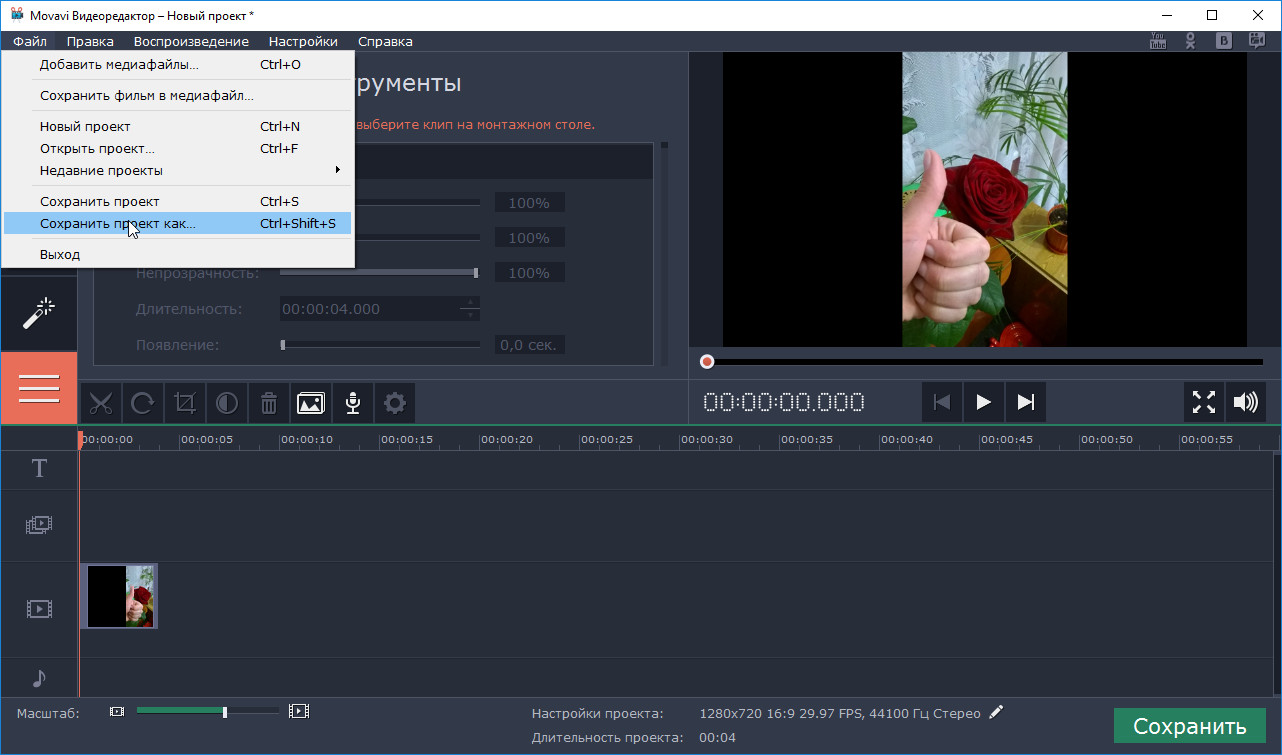Expand Недавние проекты submenu
The width and height of the screenshot is (1282, 755).
(x=178, y=171)
